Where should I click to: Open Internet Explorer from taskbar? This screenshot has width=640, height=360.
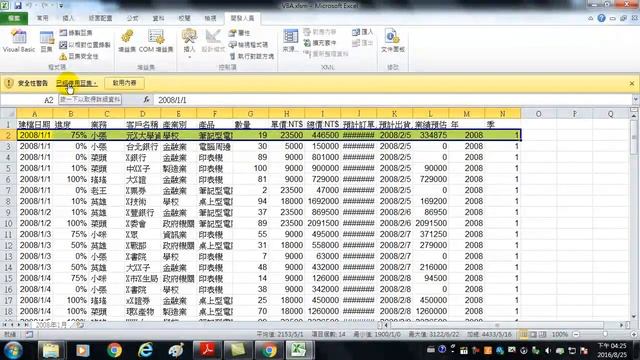click(x=145, y=350)
